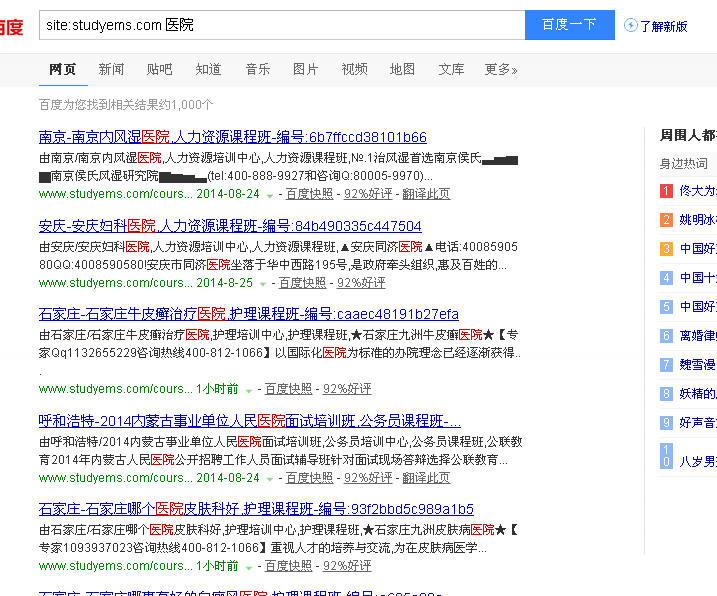
Task: Click the green URL of the 安庆 result
Action: [116, 283]
